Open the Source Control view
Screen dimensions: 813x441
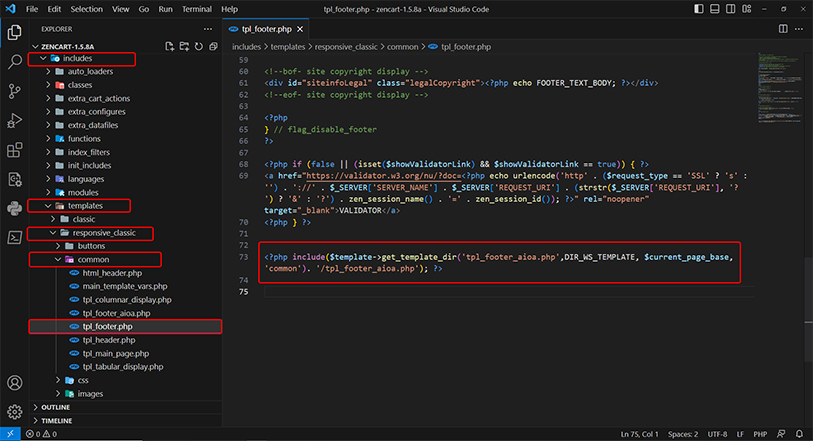tap(15, 92)
